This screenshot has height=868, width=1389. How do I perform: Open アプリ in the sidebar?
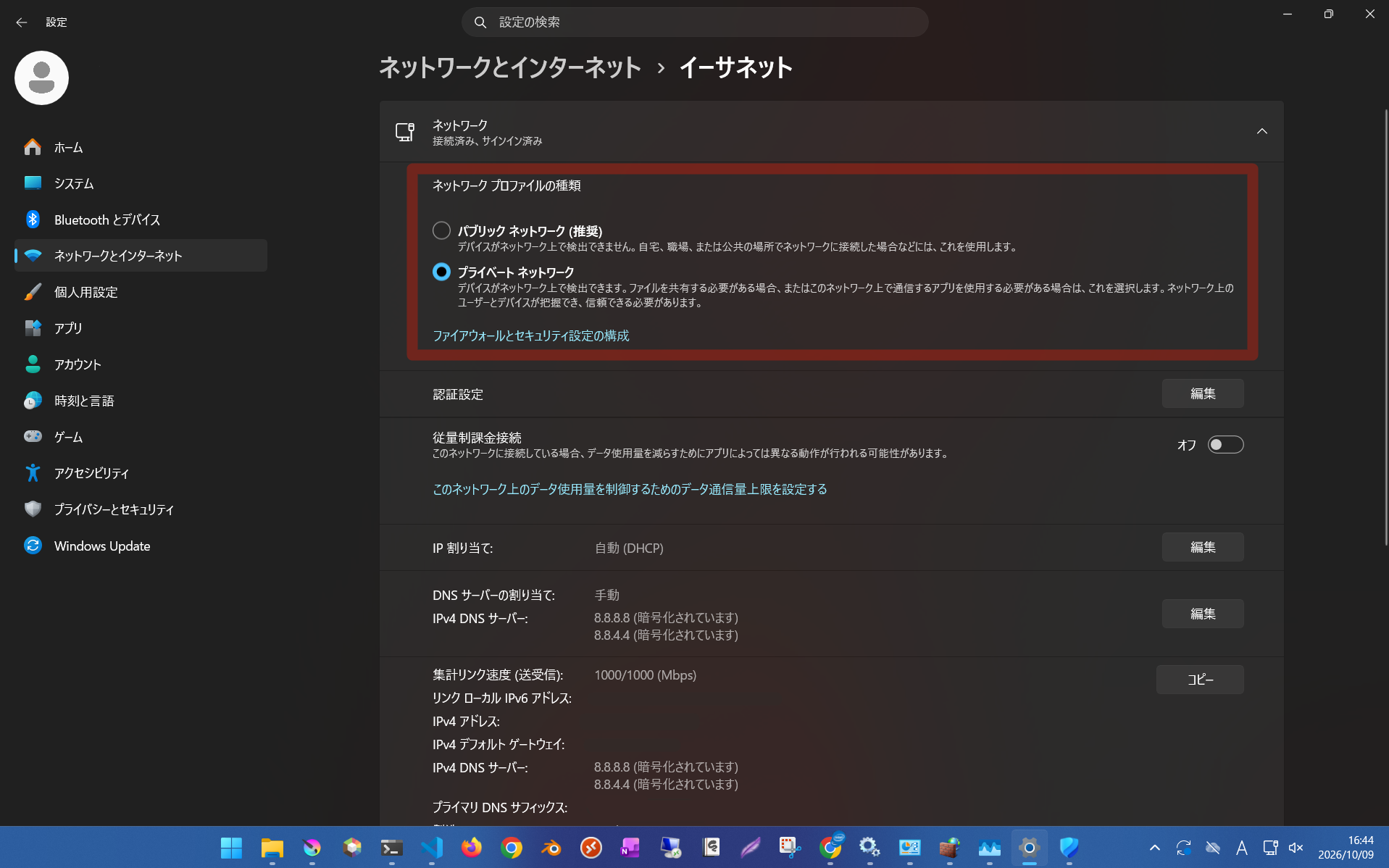[x=141, y=328]
